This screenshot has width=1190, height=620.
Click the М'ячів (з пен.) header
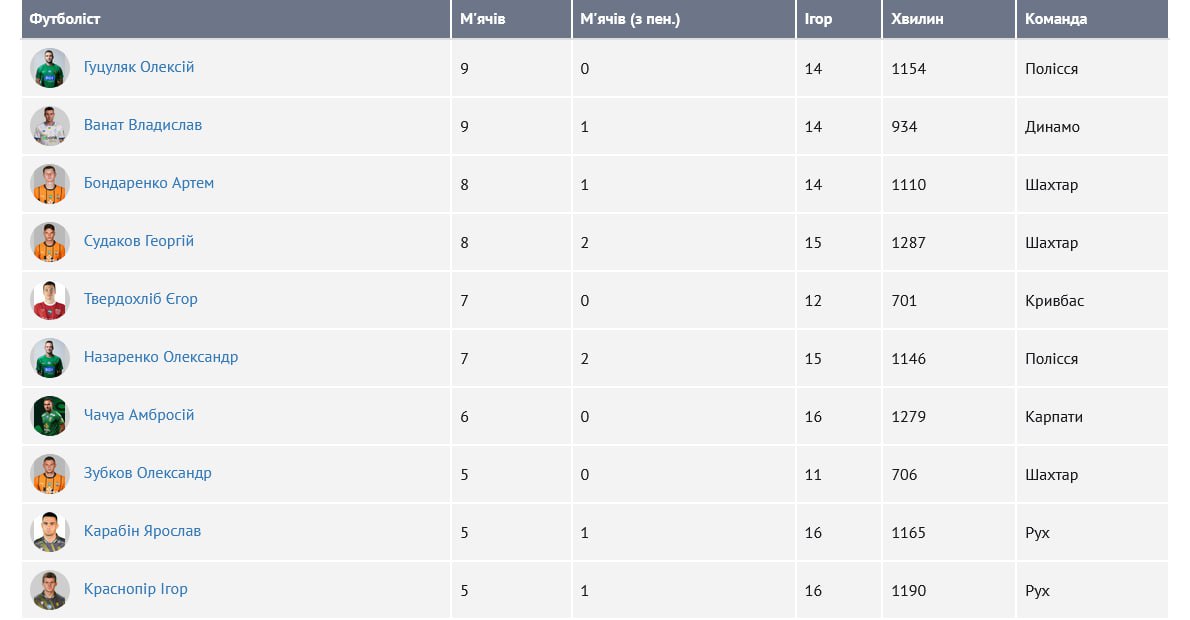pos(630,19)
